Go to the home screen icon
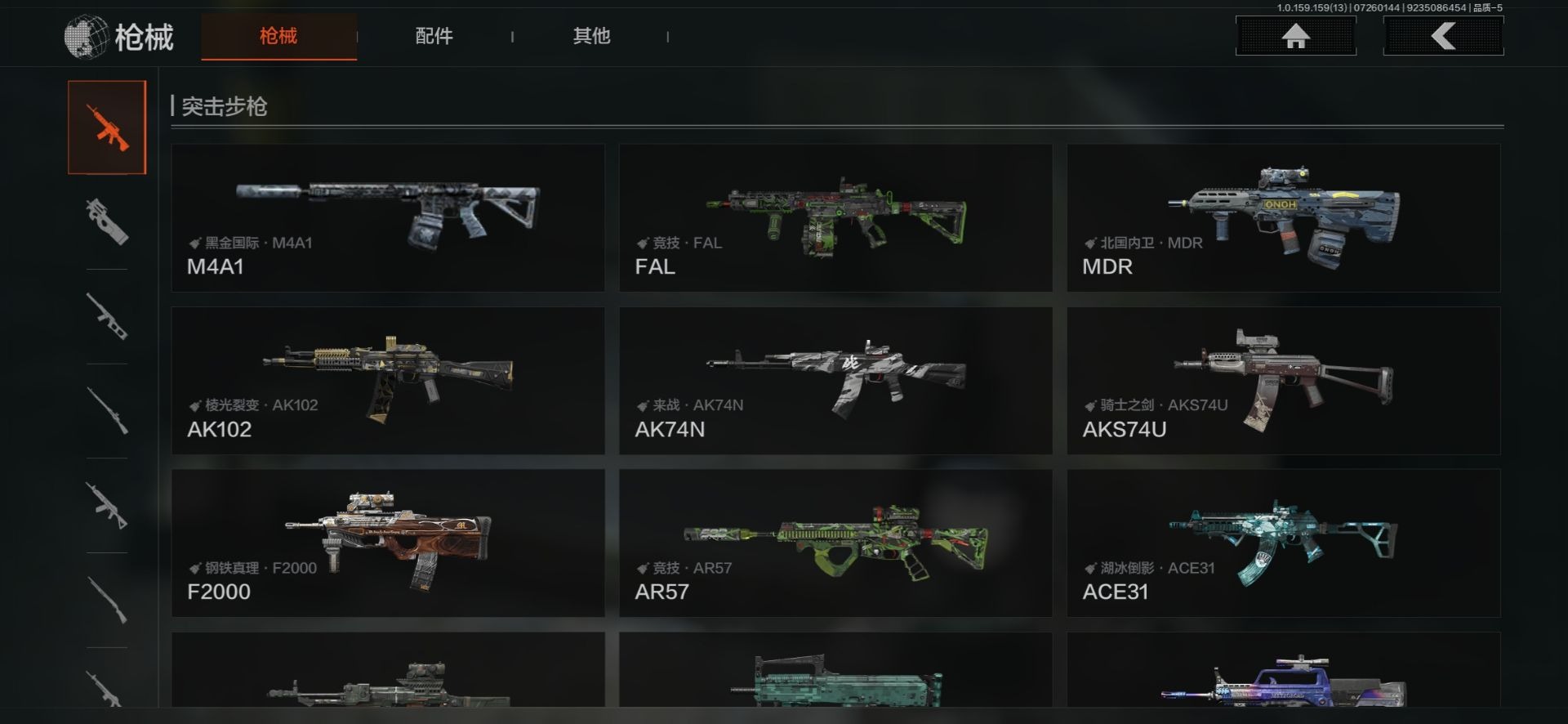1568x724 pixels. (x=1296, y=36)
